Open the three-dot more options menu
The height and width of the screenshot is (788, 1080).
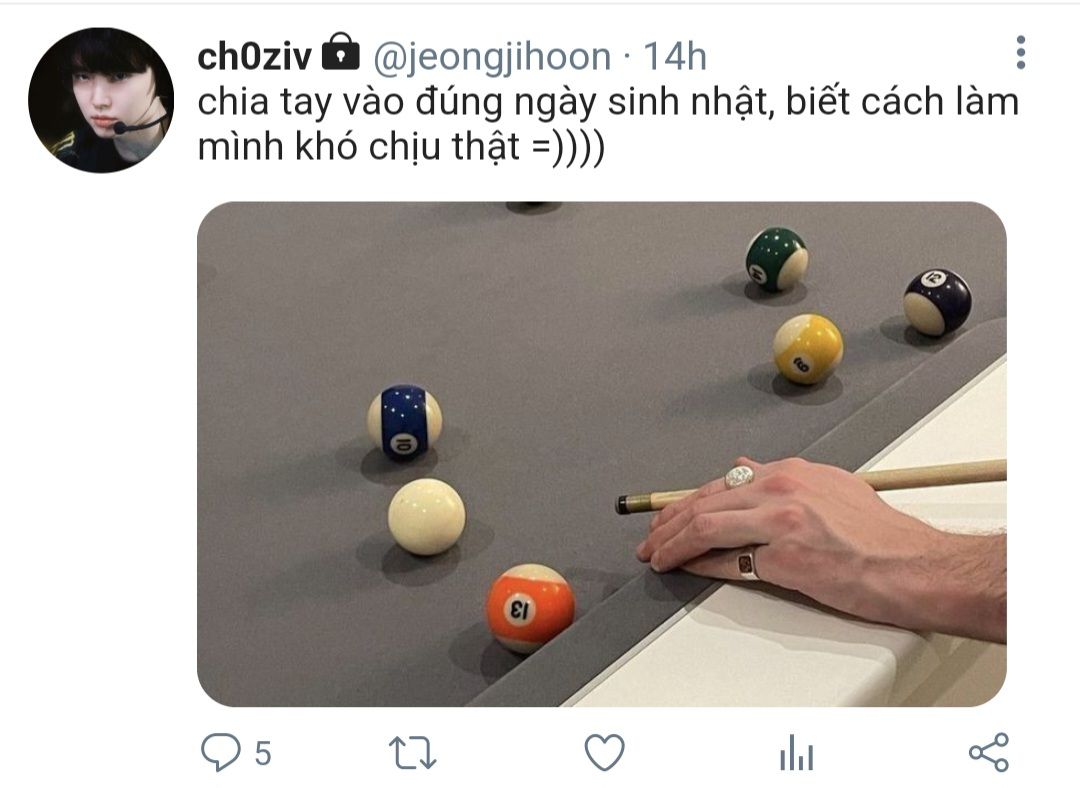pos(1020,52)
